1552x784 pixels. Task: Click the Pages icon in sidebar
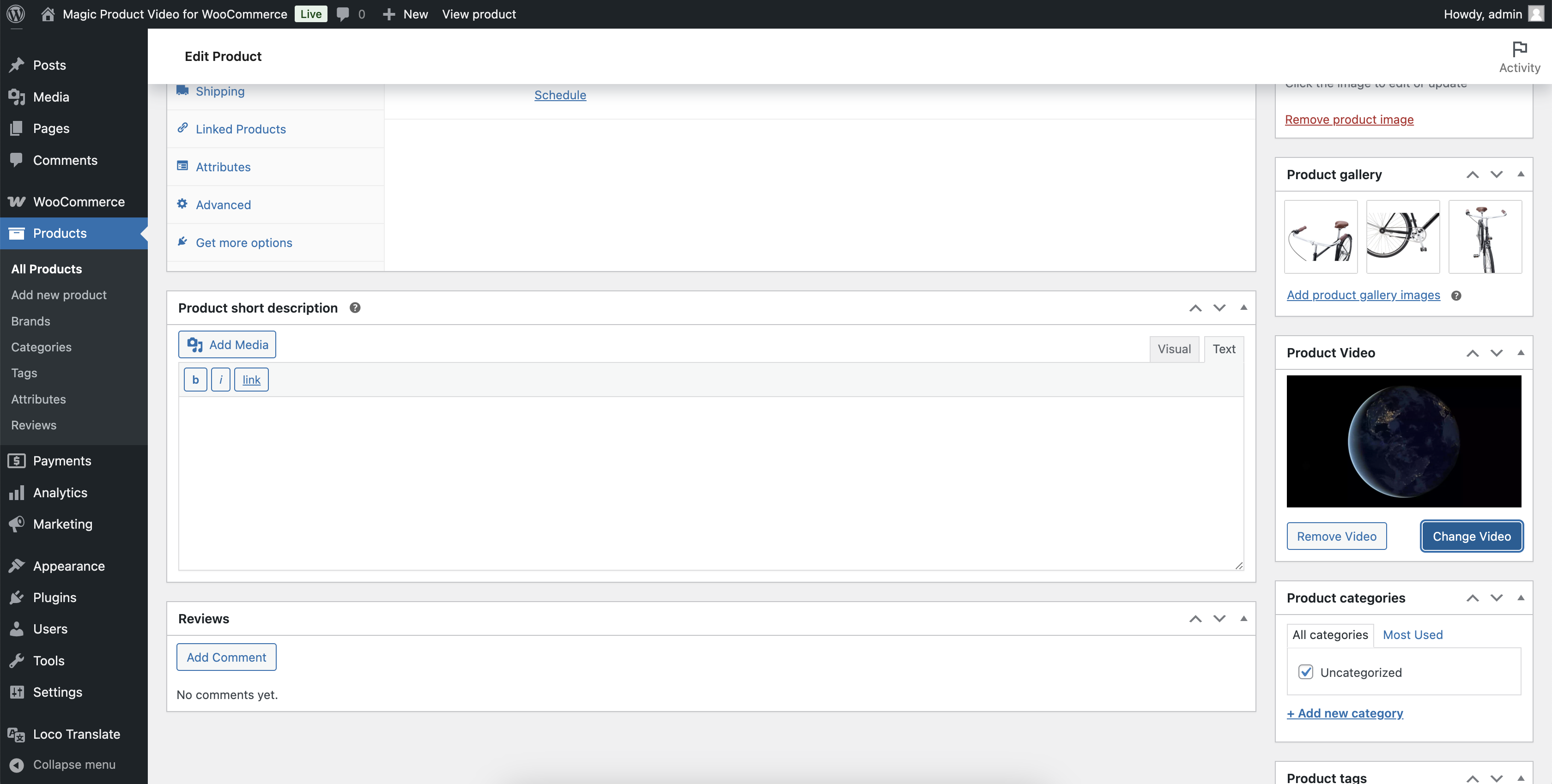pyautogui.click(x=17, y=127)
